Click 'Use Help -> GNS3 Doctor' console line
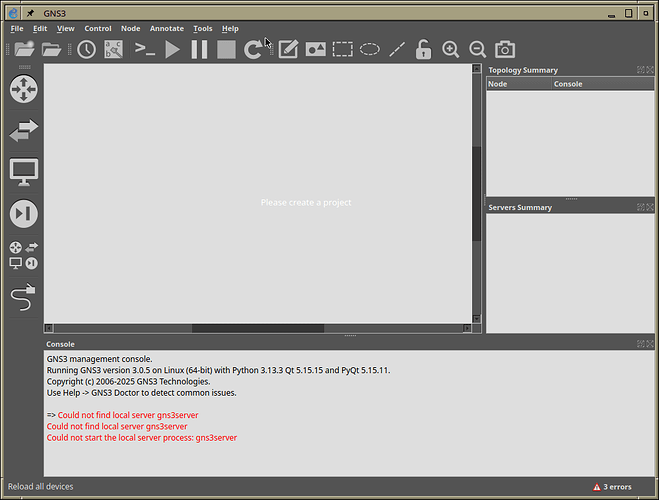The height and width of the screenshot is (500, 659). [141, 393]
